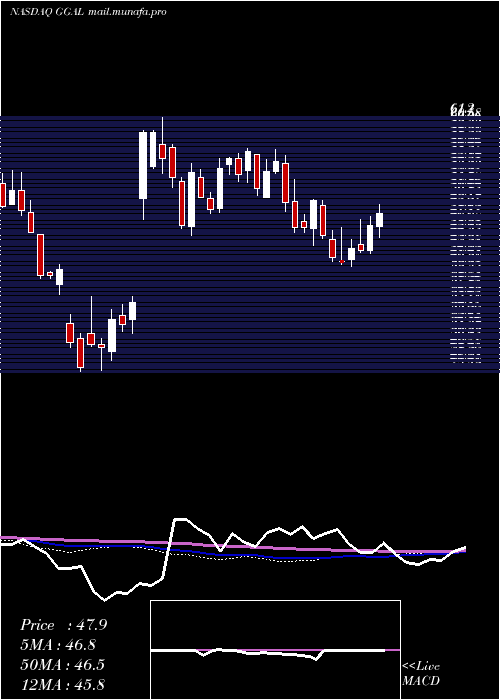Click the '12MA : 45.8' value

point(62,684)
